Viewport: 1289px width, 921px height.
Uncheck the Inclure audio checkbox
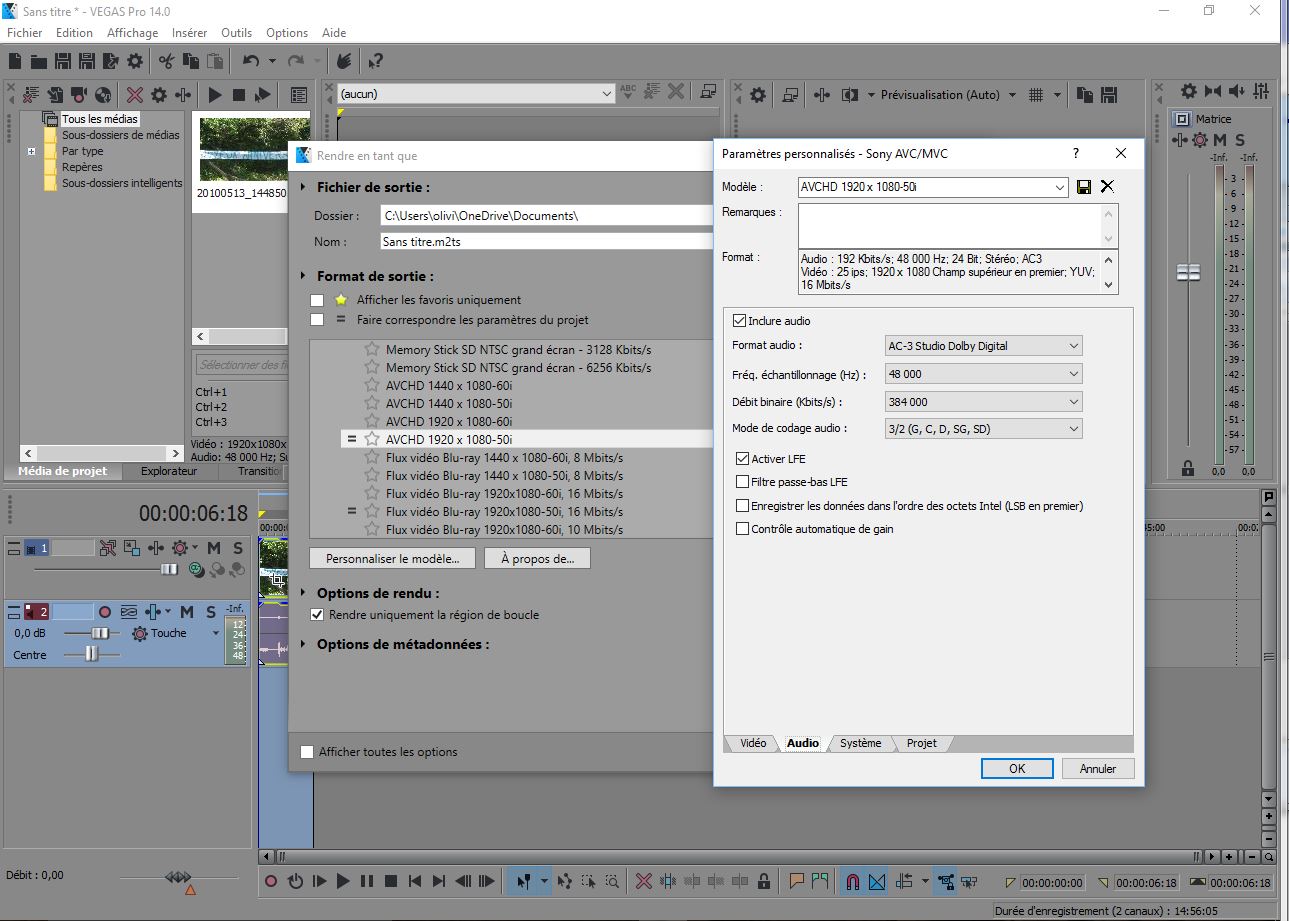tap(740, 321)
